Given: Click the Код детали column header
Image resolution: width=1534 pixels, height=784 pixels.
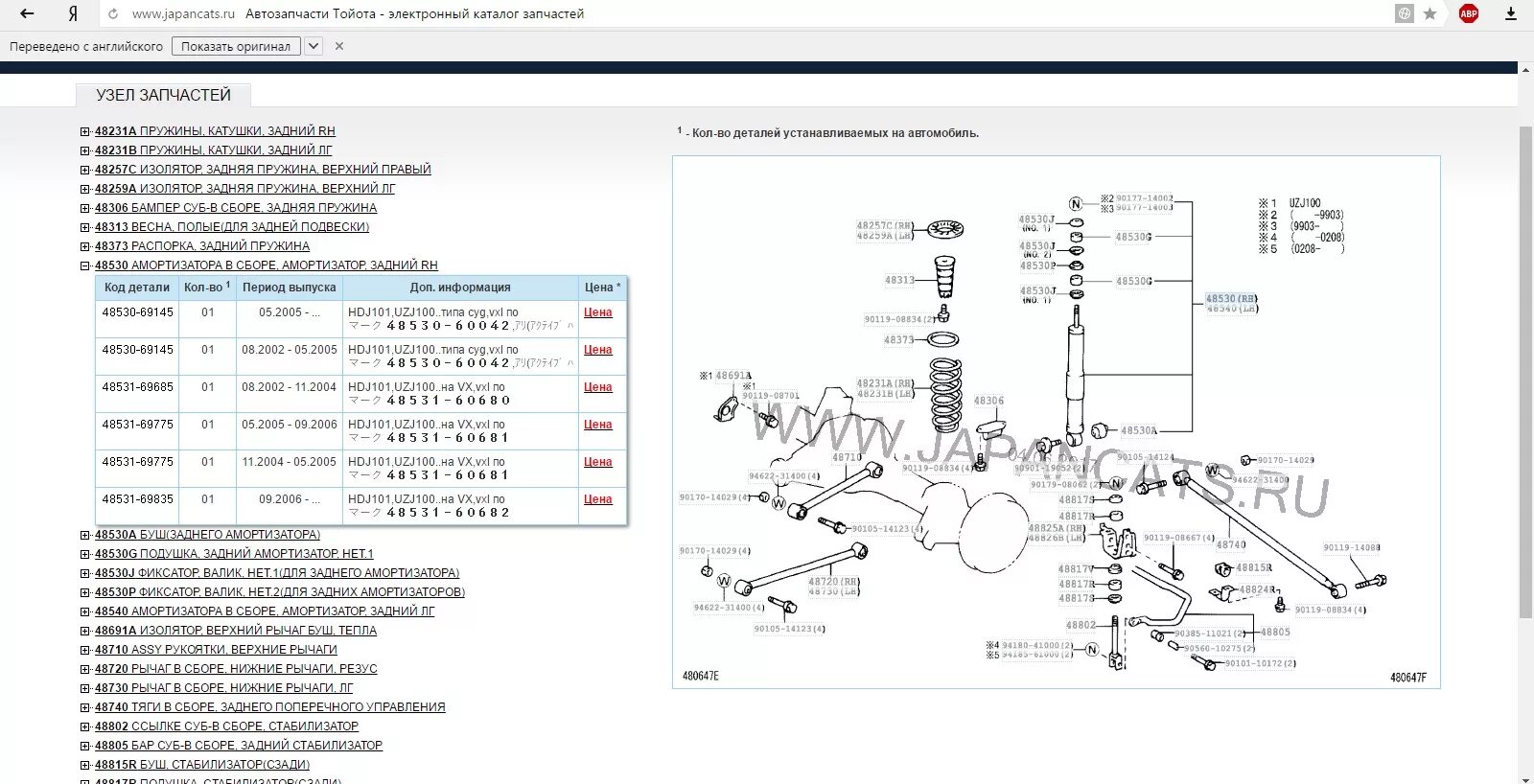Looking at the screenshot, I should click(x=136, y=288).
